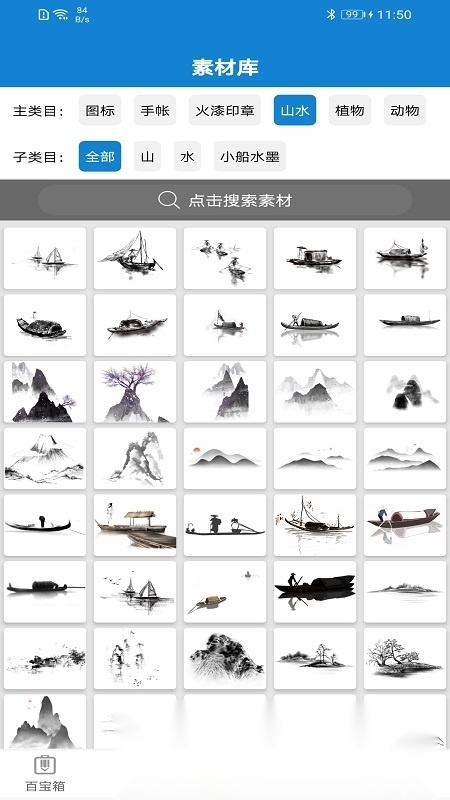Tap the battery 99 indicator
Image resolution: width=450 pixels, height=800 pixels.
(x=354, y=14)
